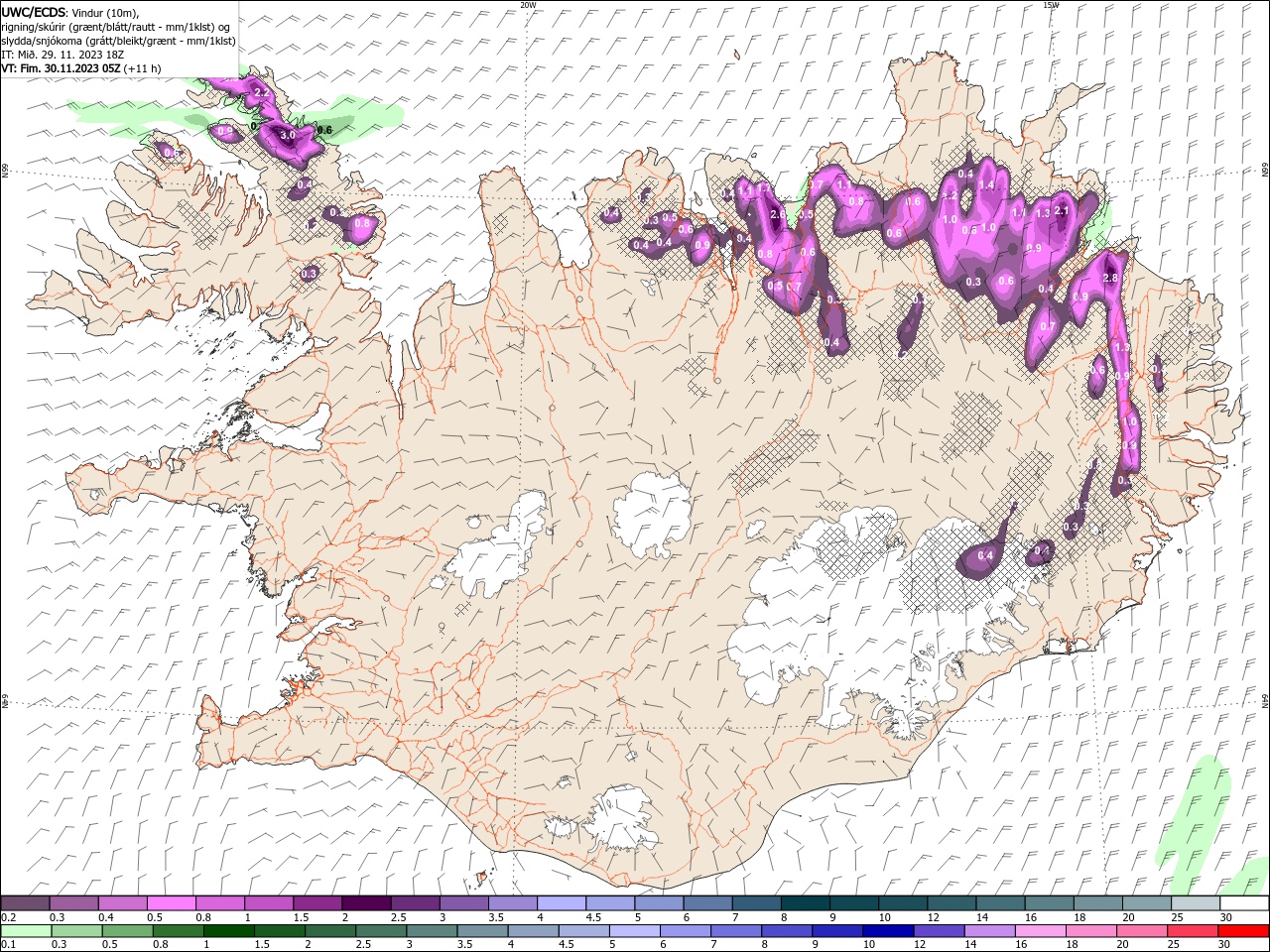Pick the dark teal 8 swatch, upper legend
The image size is (1270, 952).
(806, 903)
